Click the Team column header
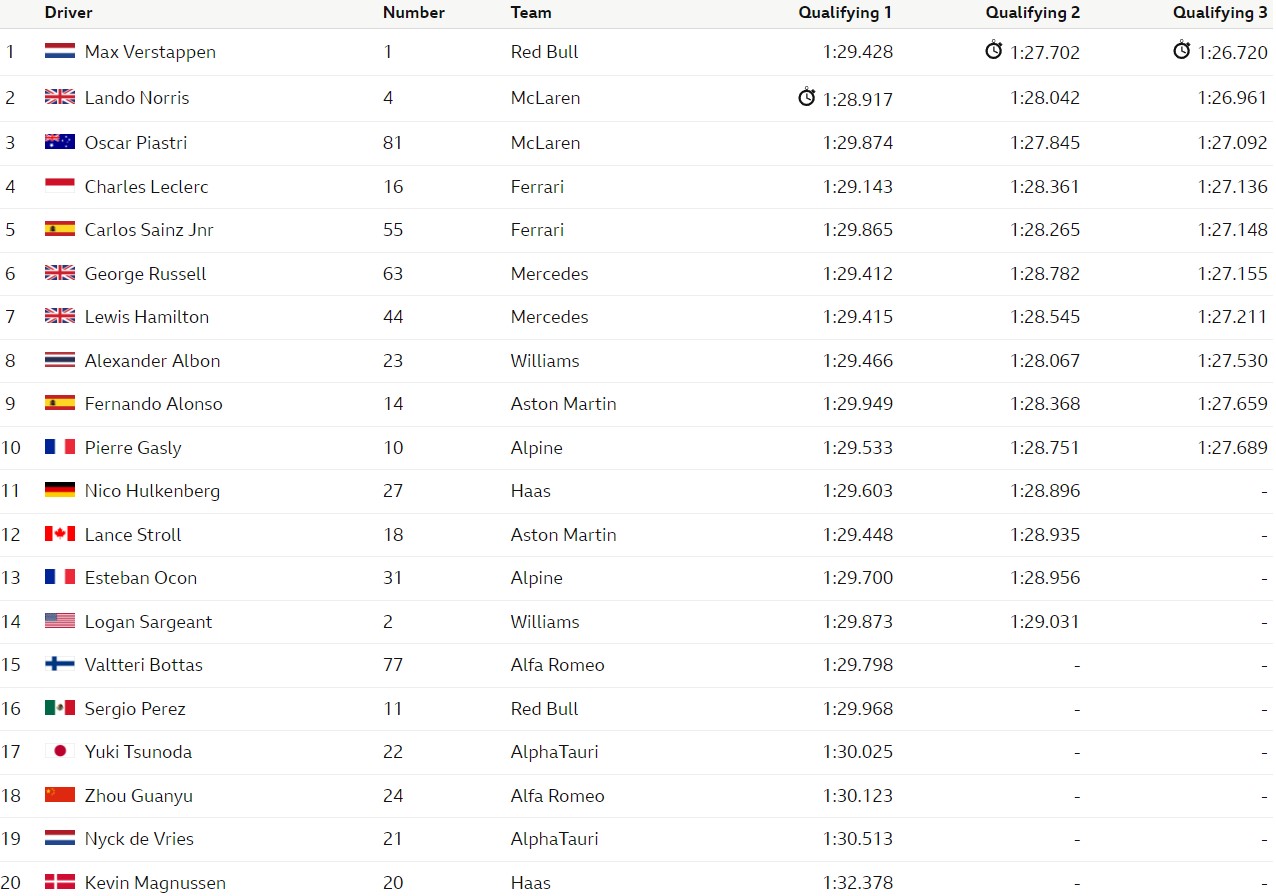This screenshot has height=896, width=1276. click(x=531, y=13)
